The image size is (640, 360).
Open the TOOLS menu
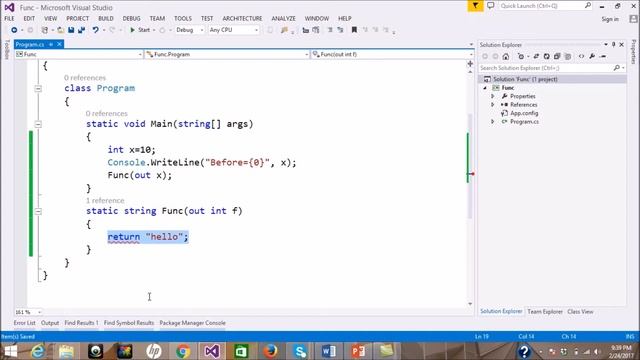[x=183, y=18]
